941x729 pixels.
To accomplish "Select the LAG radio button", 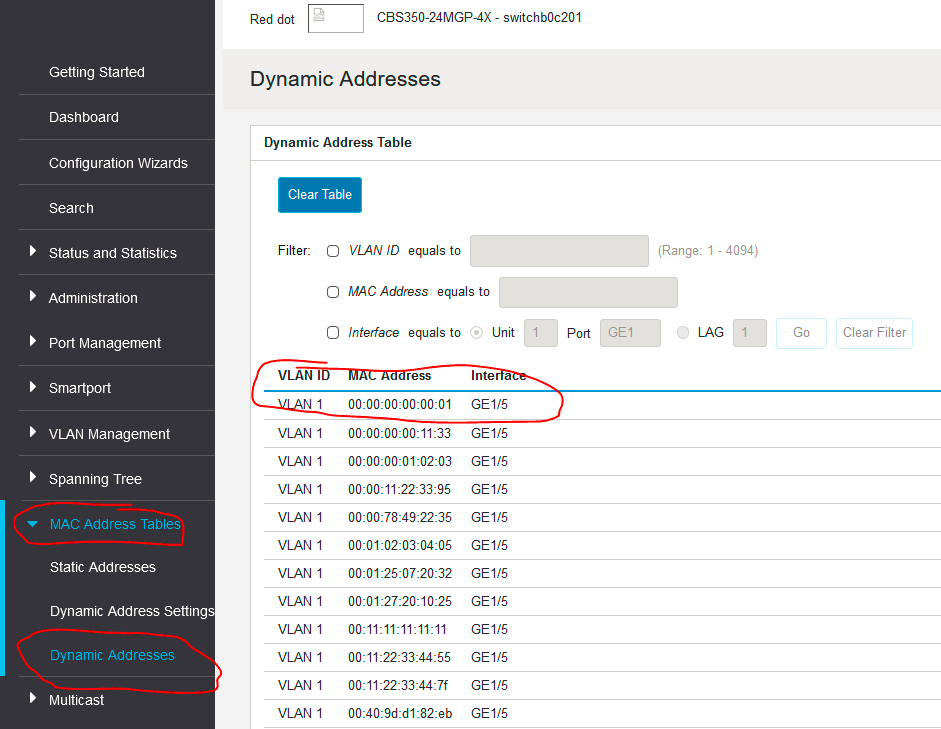I will (682, 332).
